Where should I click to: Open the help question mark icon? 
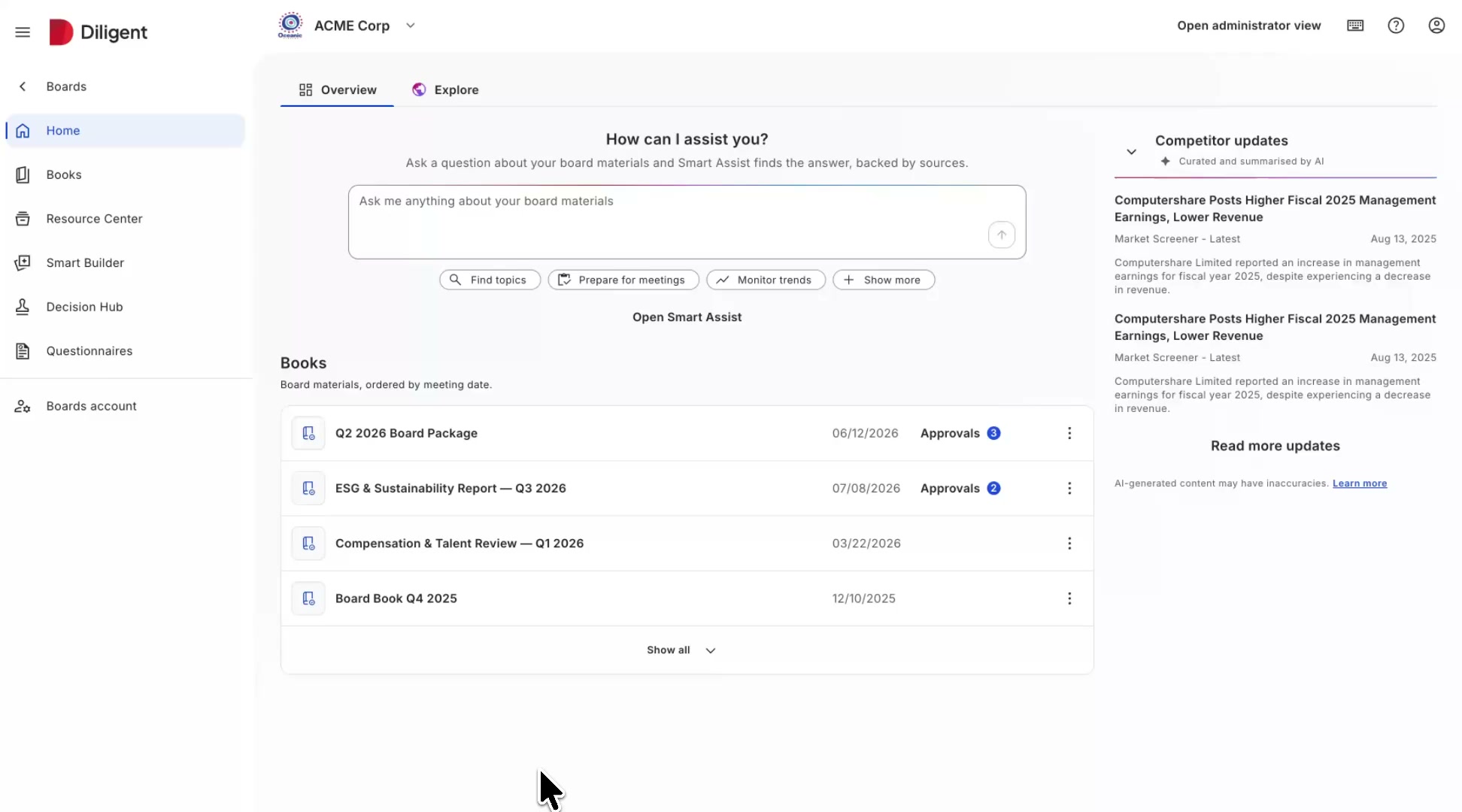[x=1396, y=26]
